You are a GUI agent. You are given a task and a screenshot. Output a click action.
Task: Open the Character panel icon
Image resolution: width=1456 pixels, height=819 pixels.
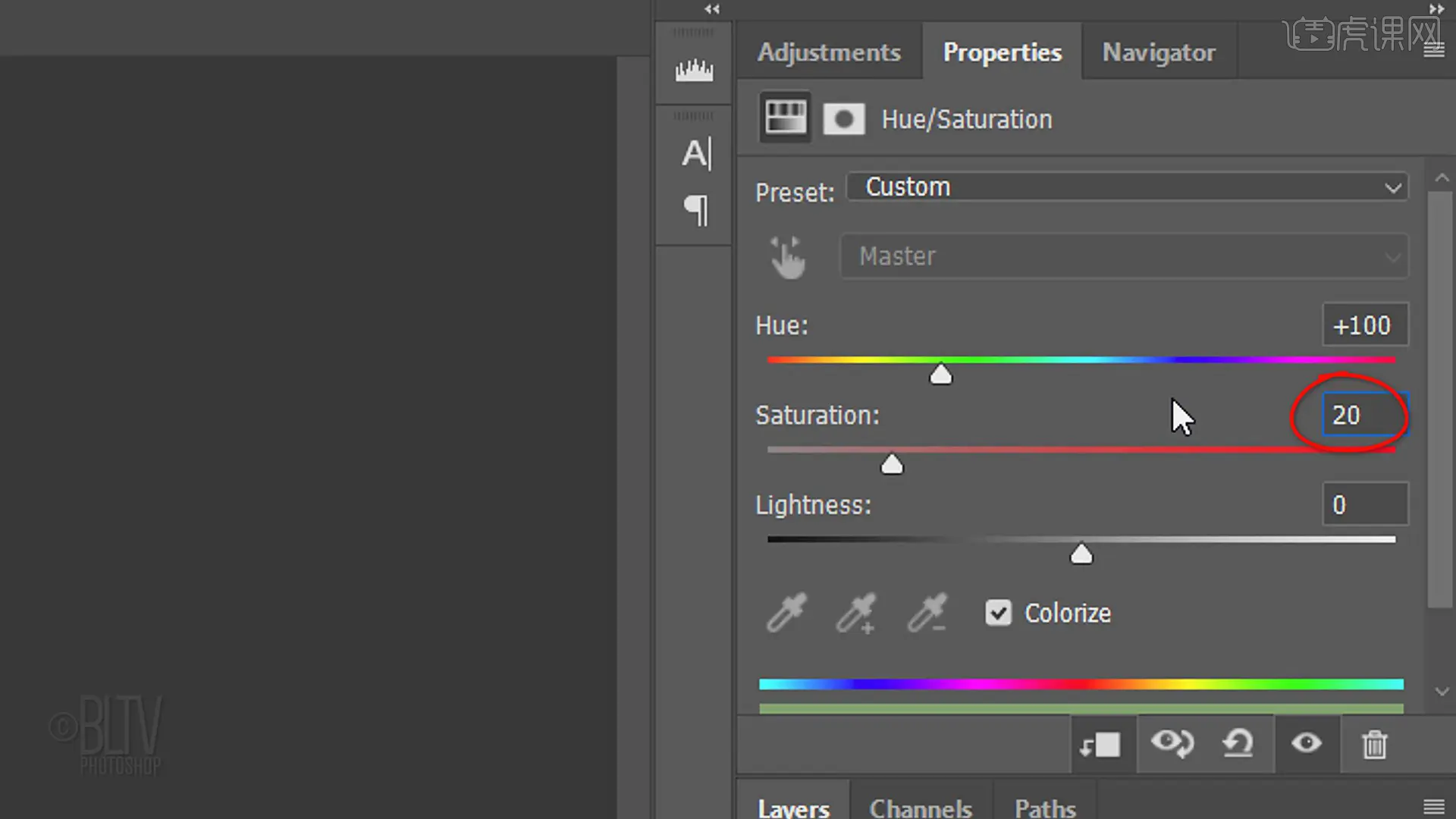coord(696,154)
